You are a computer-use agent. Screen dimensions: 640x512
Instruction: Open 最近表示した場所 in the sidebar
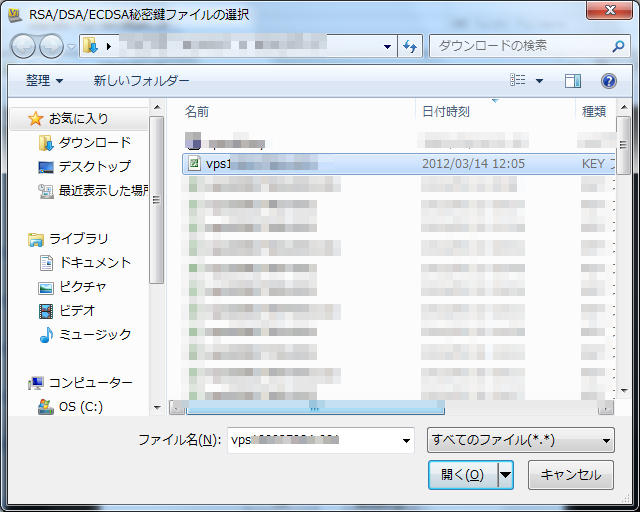coord(103,190)
